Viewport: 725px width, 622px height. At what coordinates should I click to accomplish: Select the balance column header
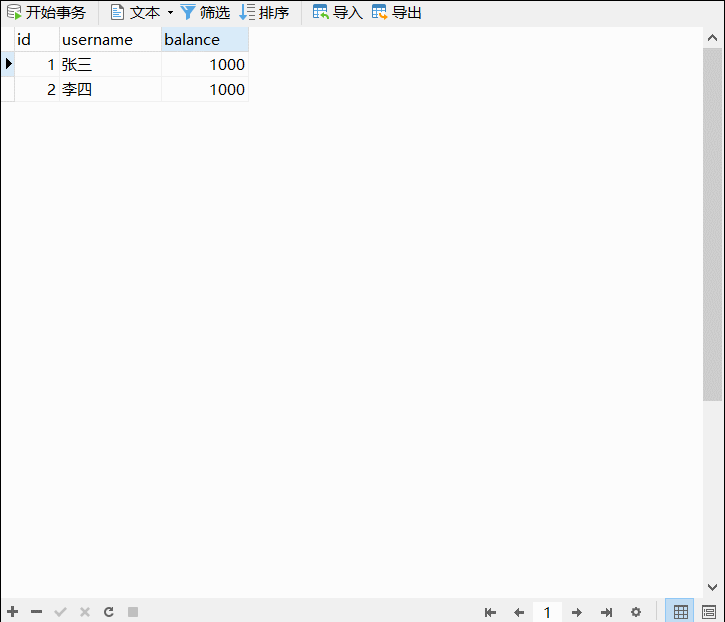(x=205, y=39)
